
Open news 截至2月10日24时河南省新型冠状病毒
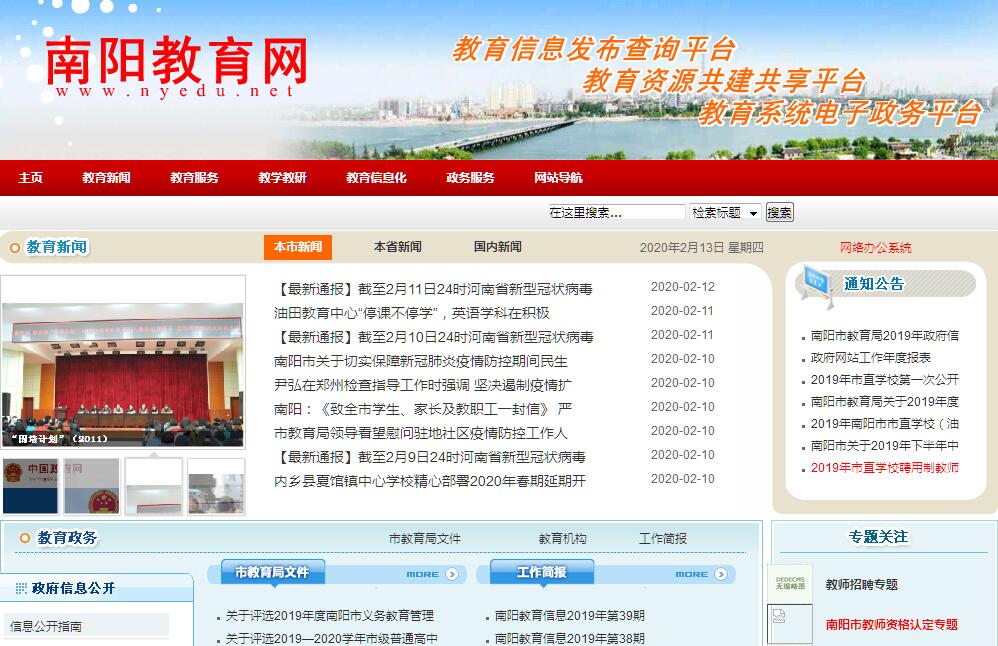click(433, 337)
